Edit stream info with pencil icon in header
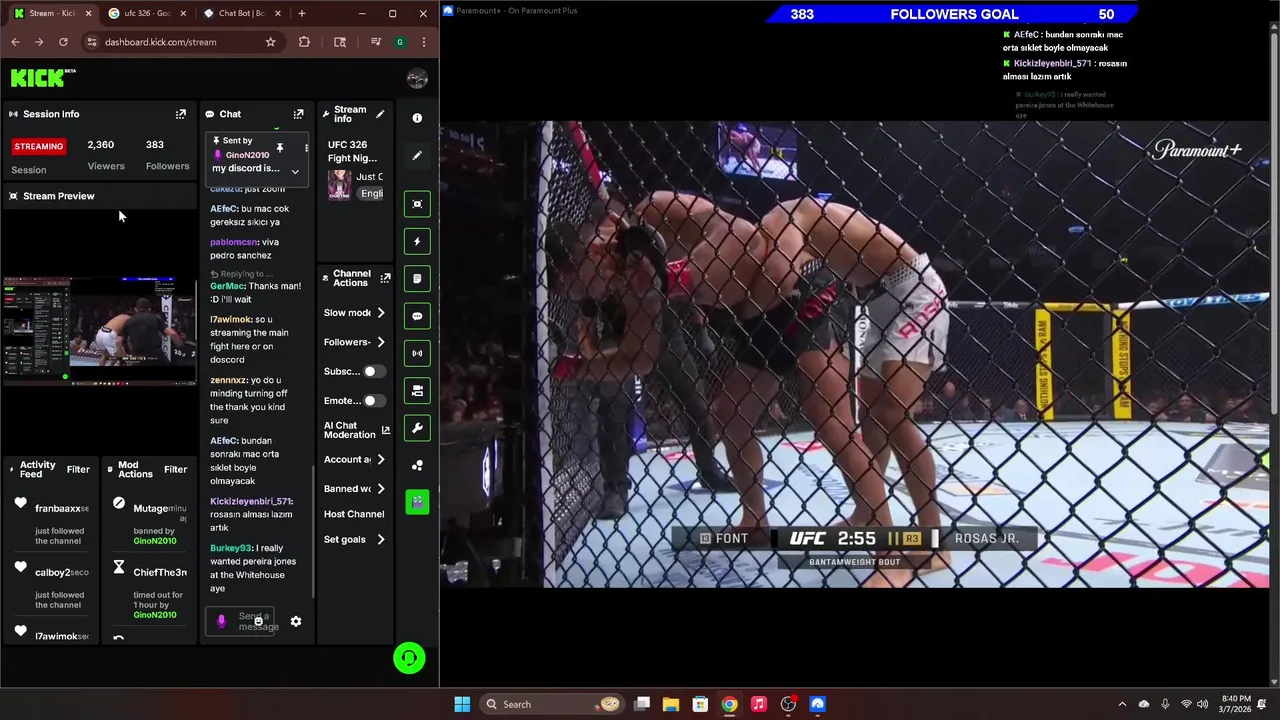The width and height of the screenshot is (1280, 720). point(380,114)
